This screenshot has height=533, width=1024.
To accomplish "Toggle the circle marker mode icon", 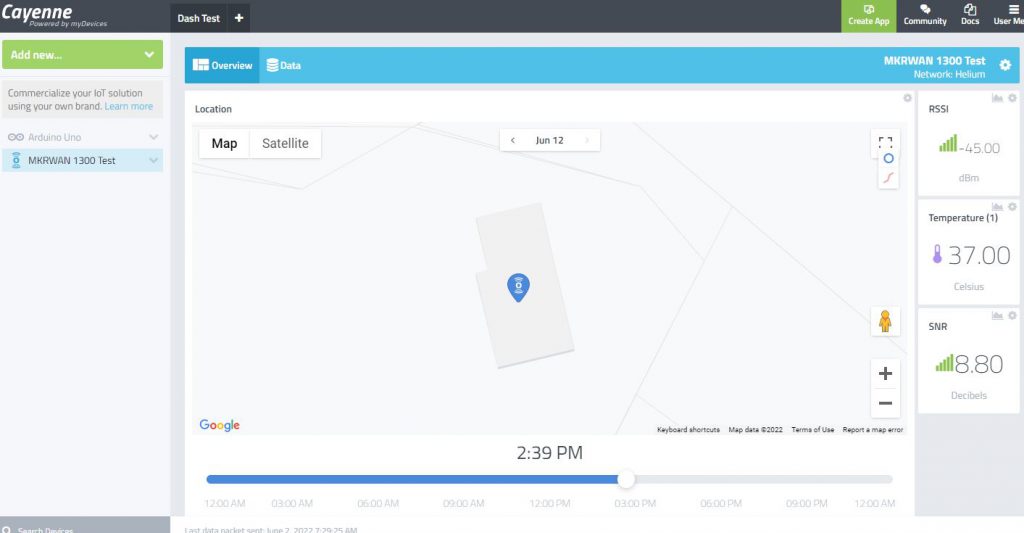I will point(888,159).
